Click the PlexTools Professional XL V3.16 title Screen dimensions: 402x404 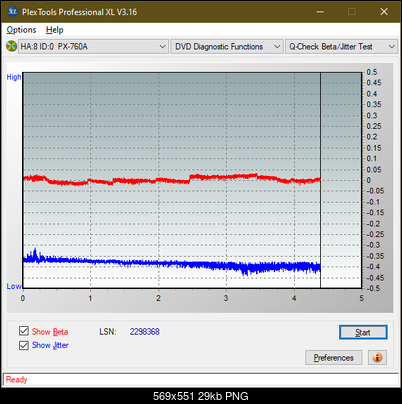click(79, 12)
